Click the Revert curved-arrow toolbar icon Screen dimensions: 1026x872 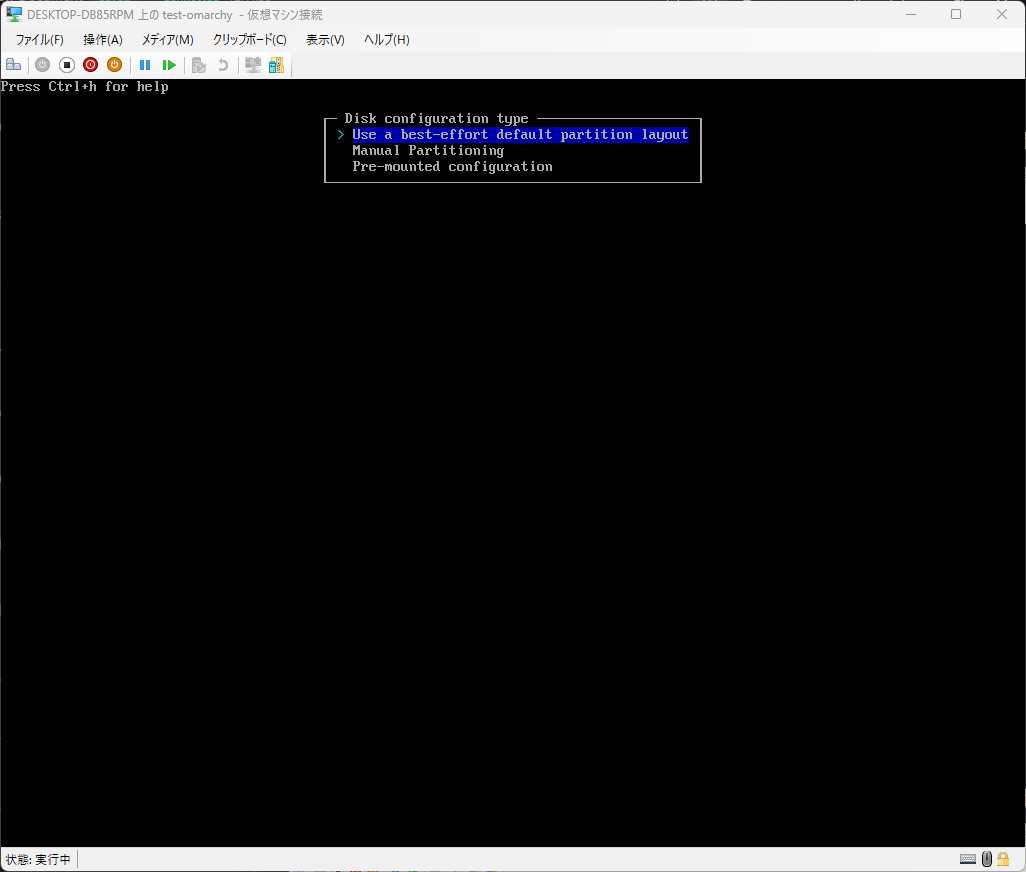tap(223, 65)
